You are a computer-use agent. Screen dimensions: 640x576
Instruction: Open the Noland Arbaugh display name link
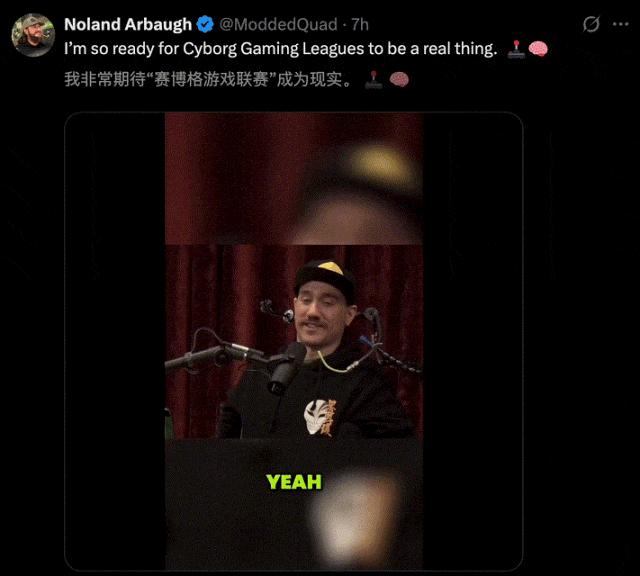pos(128,24)
